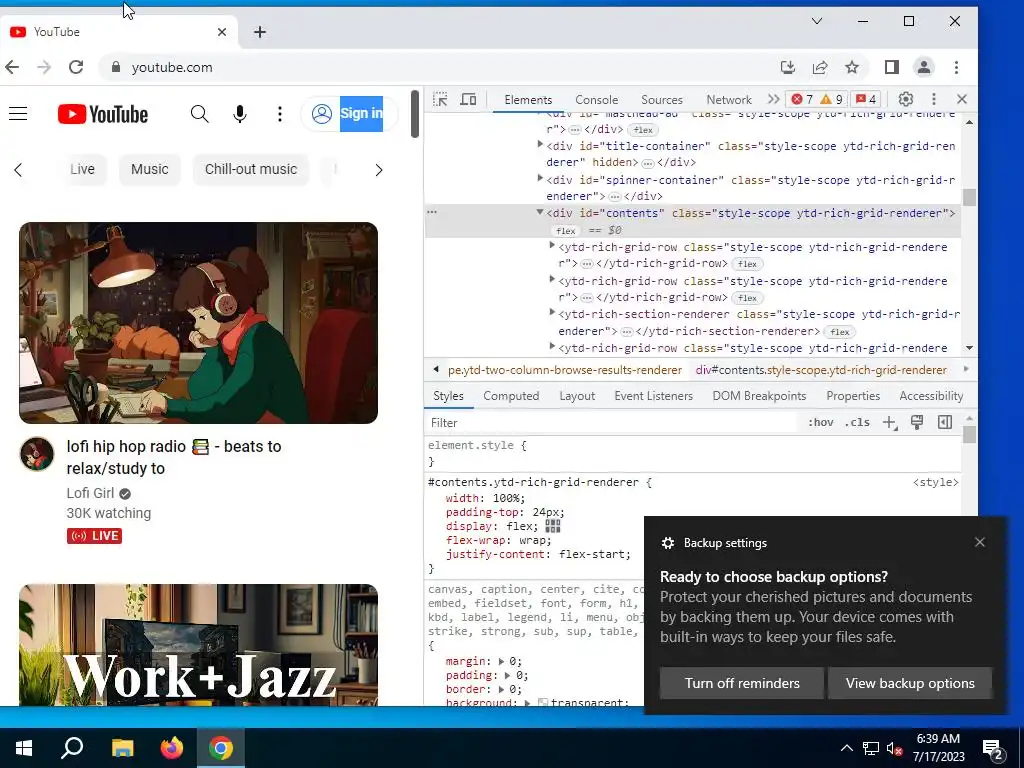Expand the first ytd-rich-grid-row node
1024x768 pixels.
point(552,246)
